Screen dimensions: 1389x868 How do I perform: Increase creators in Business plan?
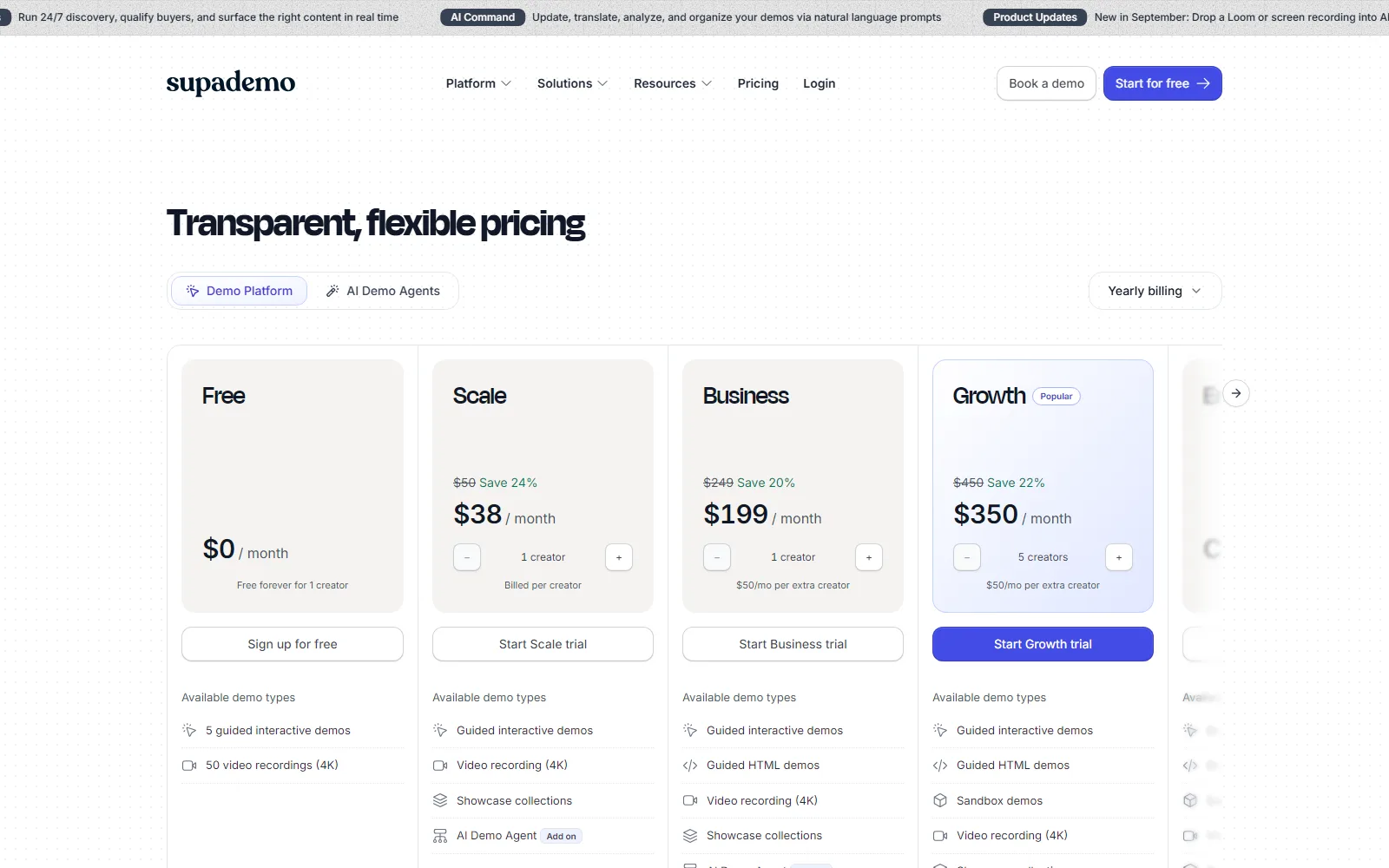[x=869, y=557]
